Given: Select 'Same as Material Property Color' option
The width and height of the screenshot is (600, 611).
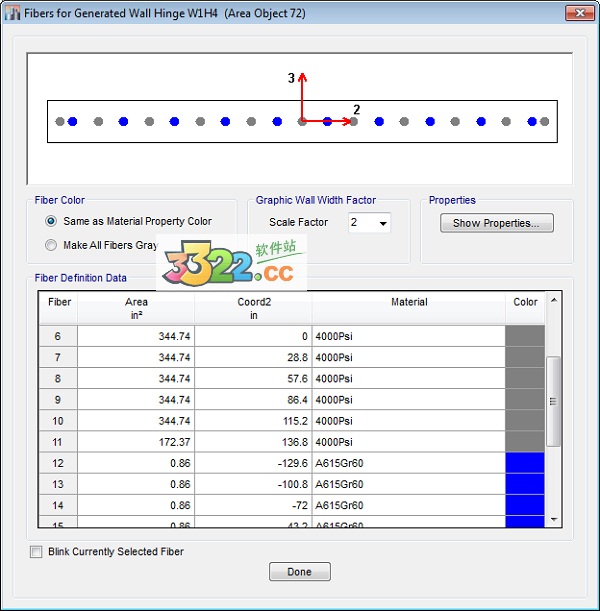Looking at the screenshot, I should pos(51,221).
